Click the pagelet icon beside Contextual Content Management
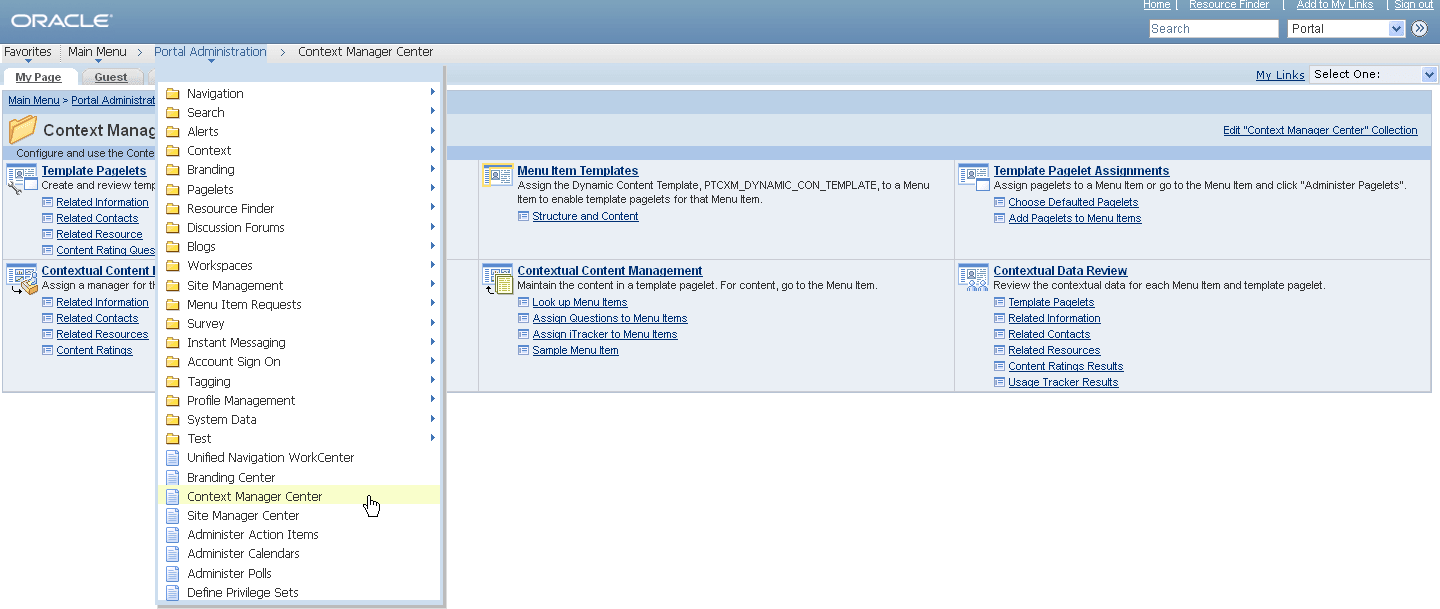 point(497,277)
